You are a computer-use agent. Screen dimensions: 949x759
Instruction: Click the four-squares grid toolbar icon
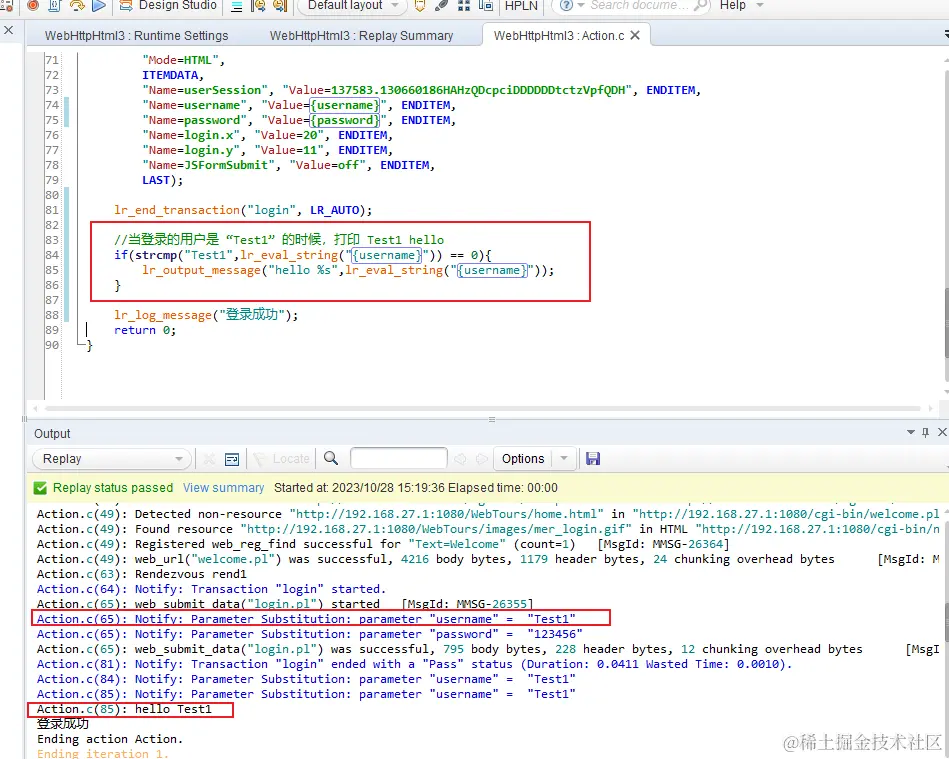[464, 6]
